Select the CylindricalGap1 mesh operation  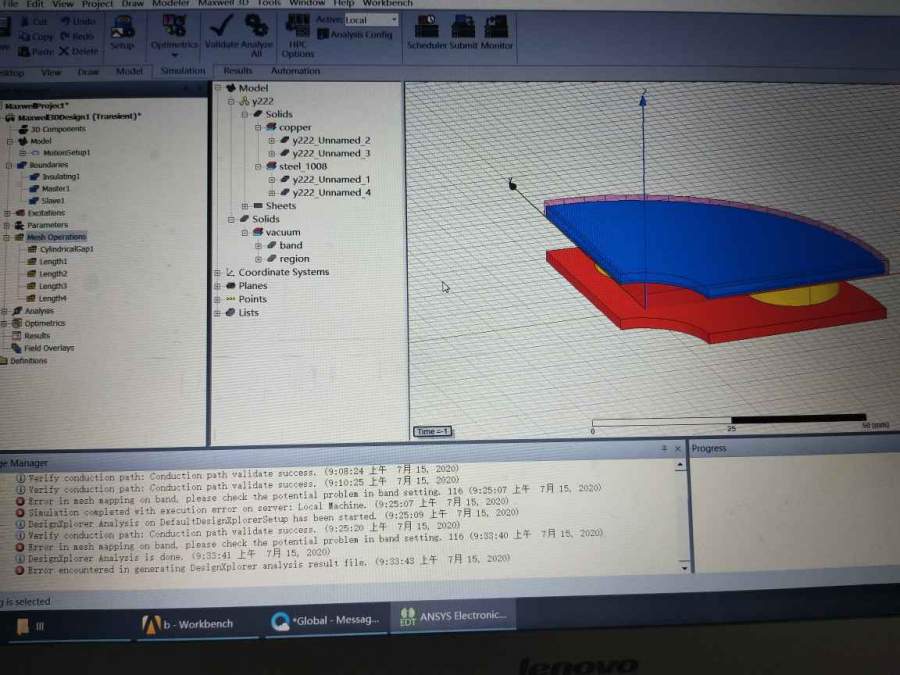(x=66, y=249)
